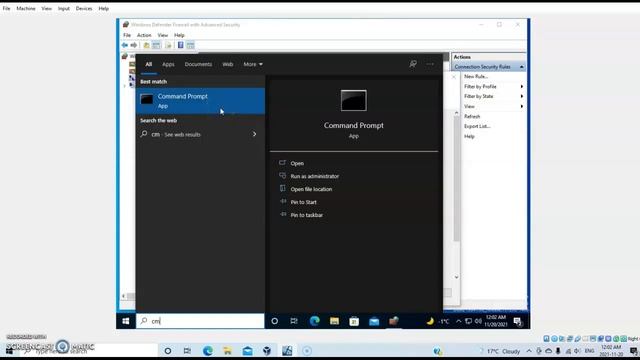The height and width of the screenshot is (360, 640).
Task: Expand the View submenu in Actions pane
Action: click(493, 106)
